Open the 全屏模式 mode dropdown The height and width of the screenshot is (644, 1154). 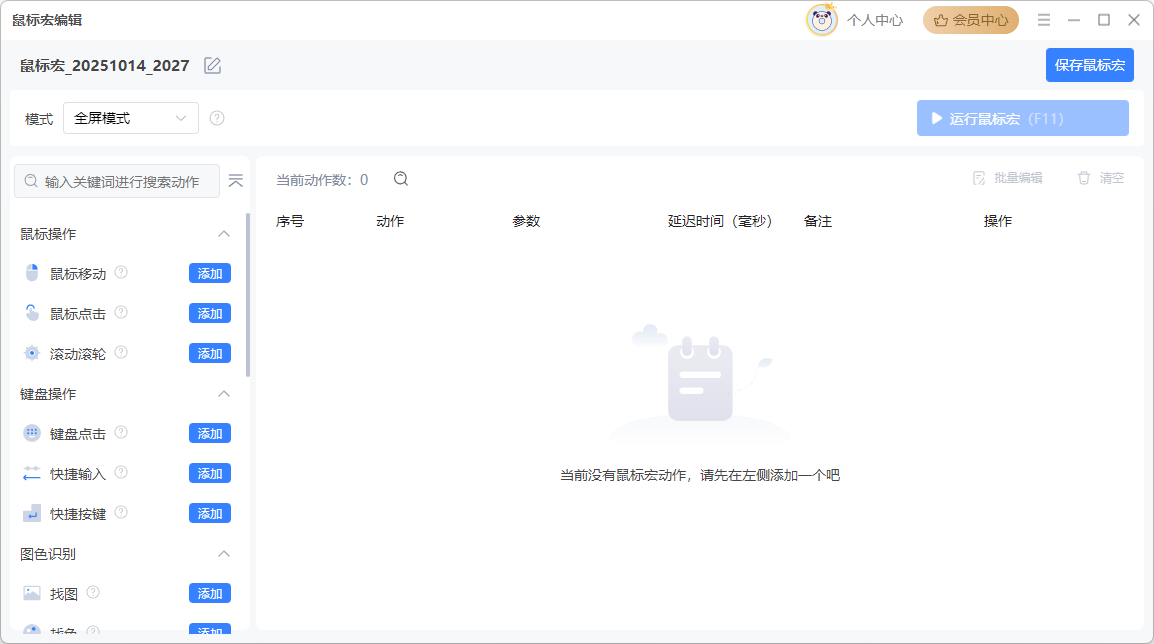[131, 118]
